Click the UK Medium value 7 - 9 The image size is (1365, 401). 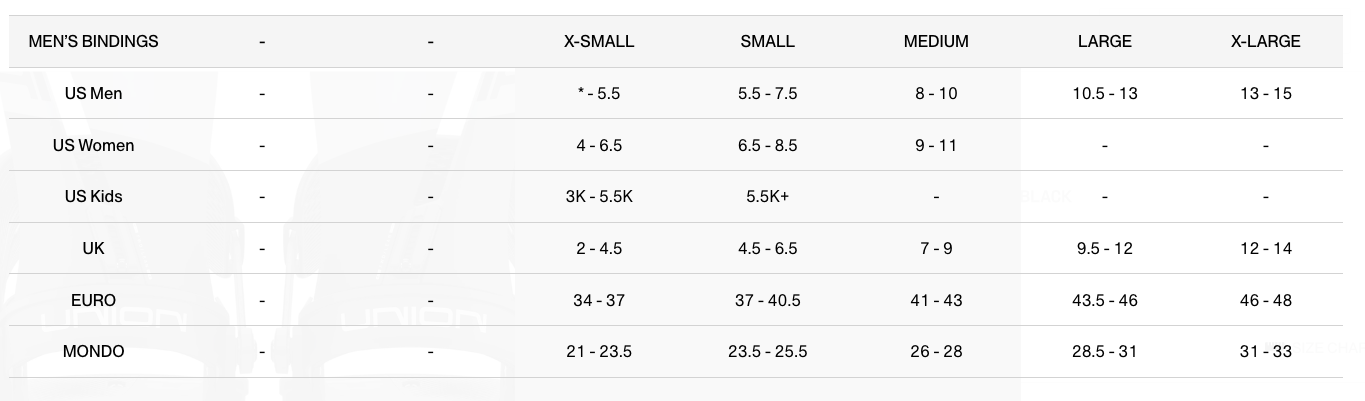[936, 249]
